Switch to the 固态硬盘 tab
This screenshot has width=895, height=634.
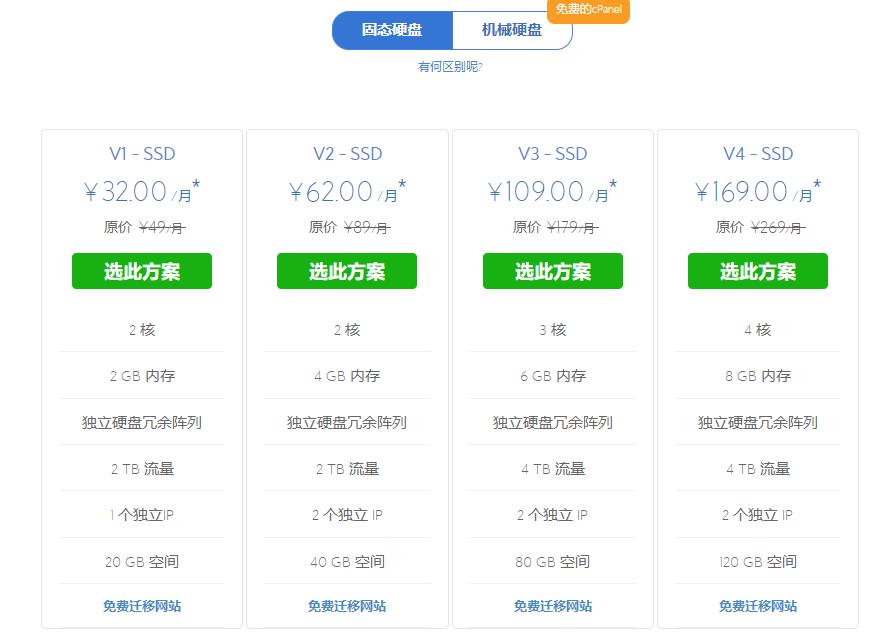pyautogui.click(x=392, y=30)
